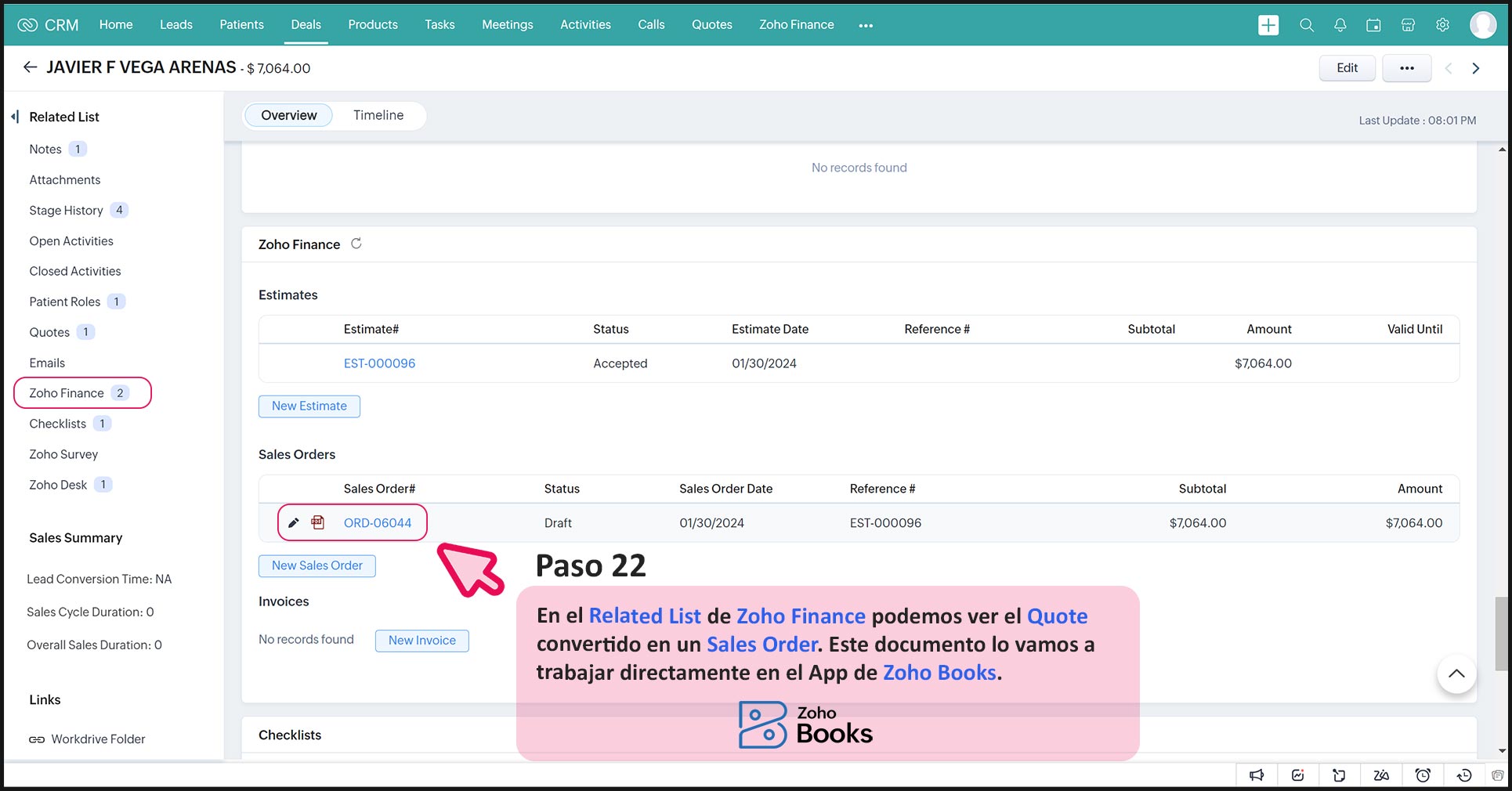
Task: Click the New Sales Order button
Action: click(317, 565)
